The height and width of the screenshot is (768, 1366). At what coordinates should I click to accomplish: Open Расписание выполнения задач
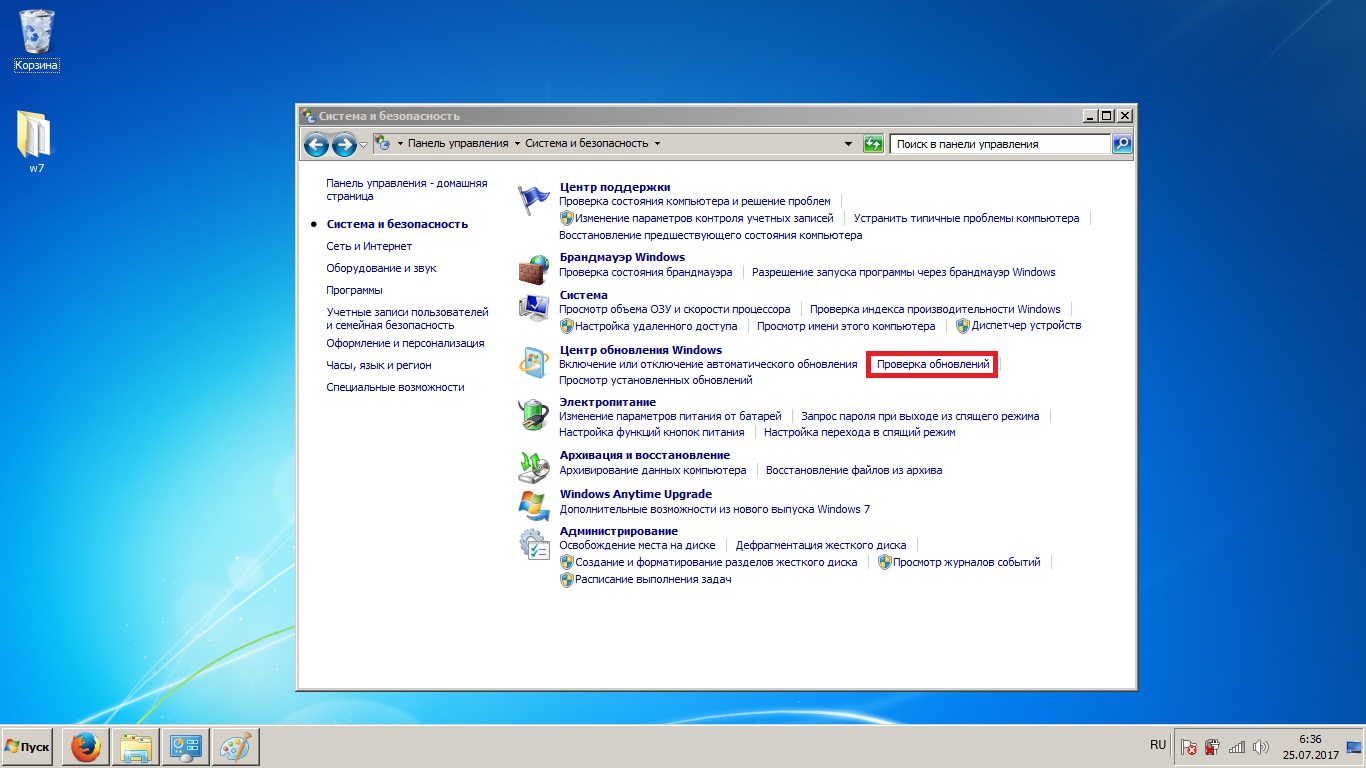653,579
